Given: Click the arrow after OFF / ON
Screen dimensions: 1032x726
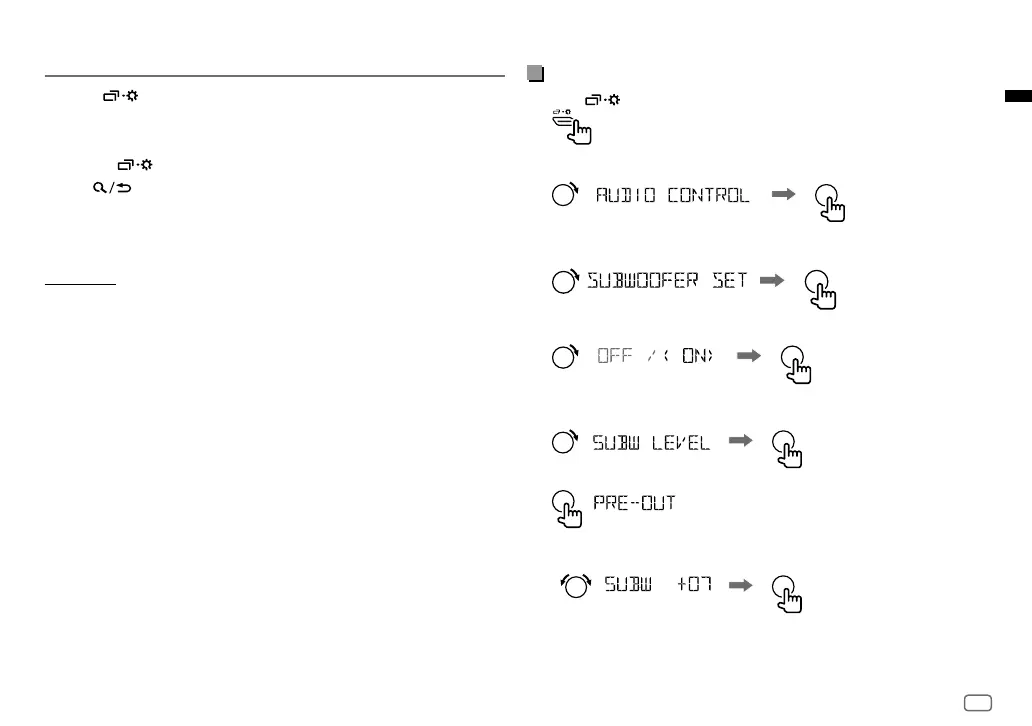Looking at the screenshot, I should pyautogui.click(x=749, y=355).
